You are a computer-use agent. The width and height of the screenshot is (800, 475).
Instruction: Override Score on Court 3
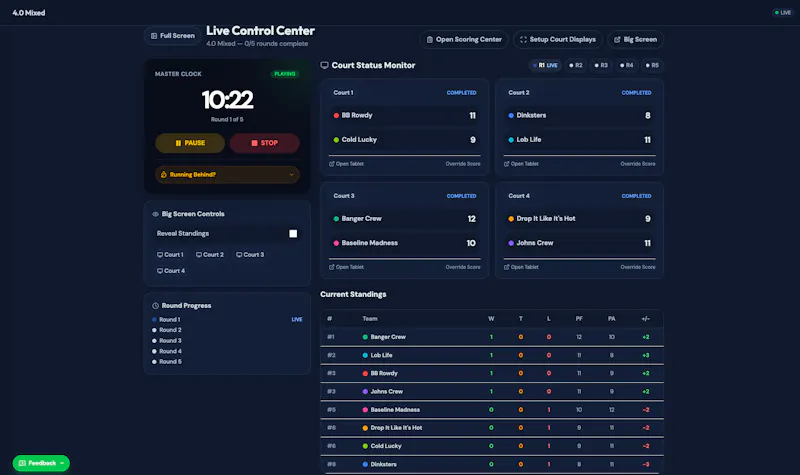pos(463,267)
